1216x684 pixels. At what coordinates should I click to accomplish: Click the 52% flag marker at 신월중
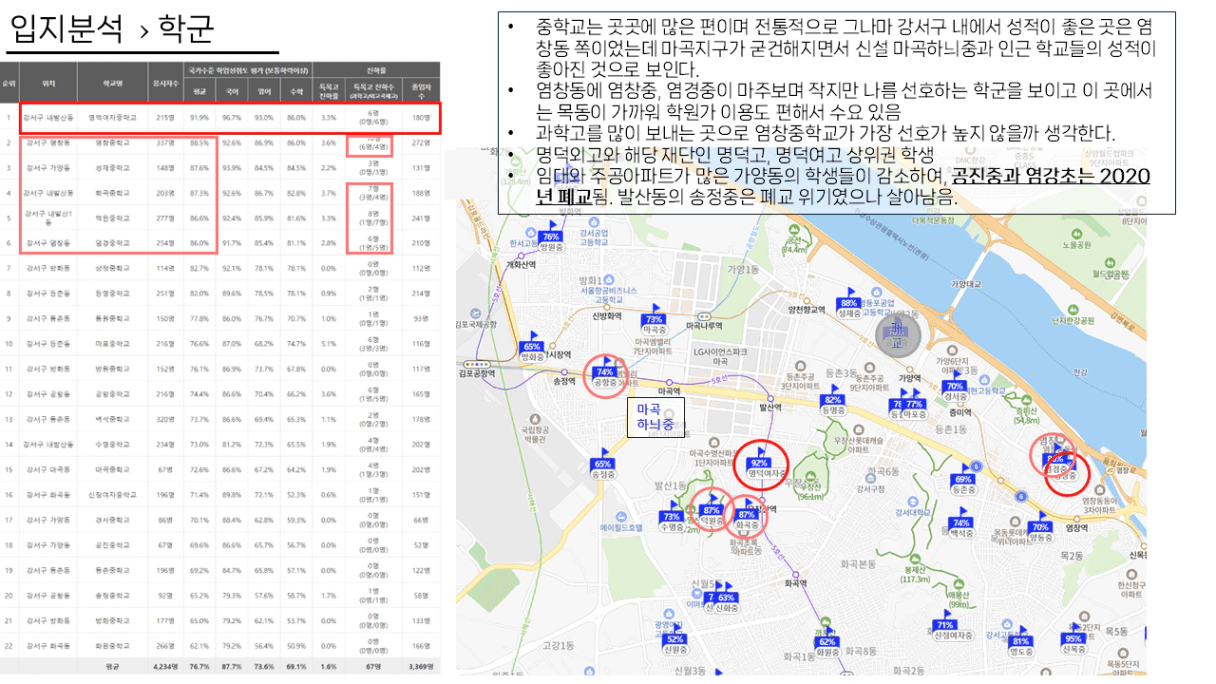tap(675, 638)
